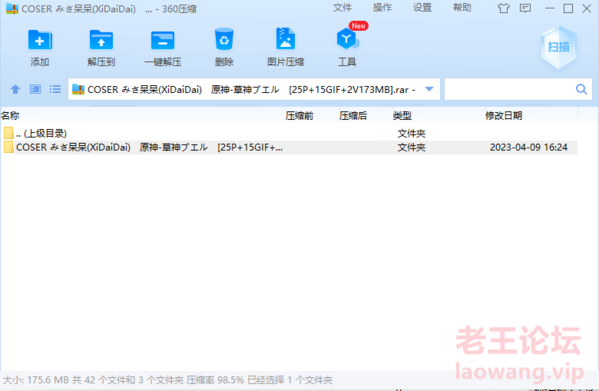
Task: Close the 360压缩 window
Action: pyautogui.click(x=586, y=8)
